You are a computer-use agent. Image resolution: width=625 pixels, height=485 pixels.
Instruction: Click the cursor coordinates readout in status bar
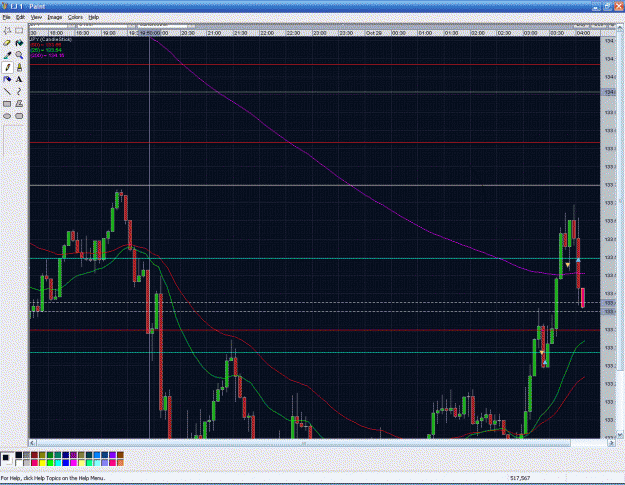tap(520, 478)
